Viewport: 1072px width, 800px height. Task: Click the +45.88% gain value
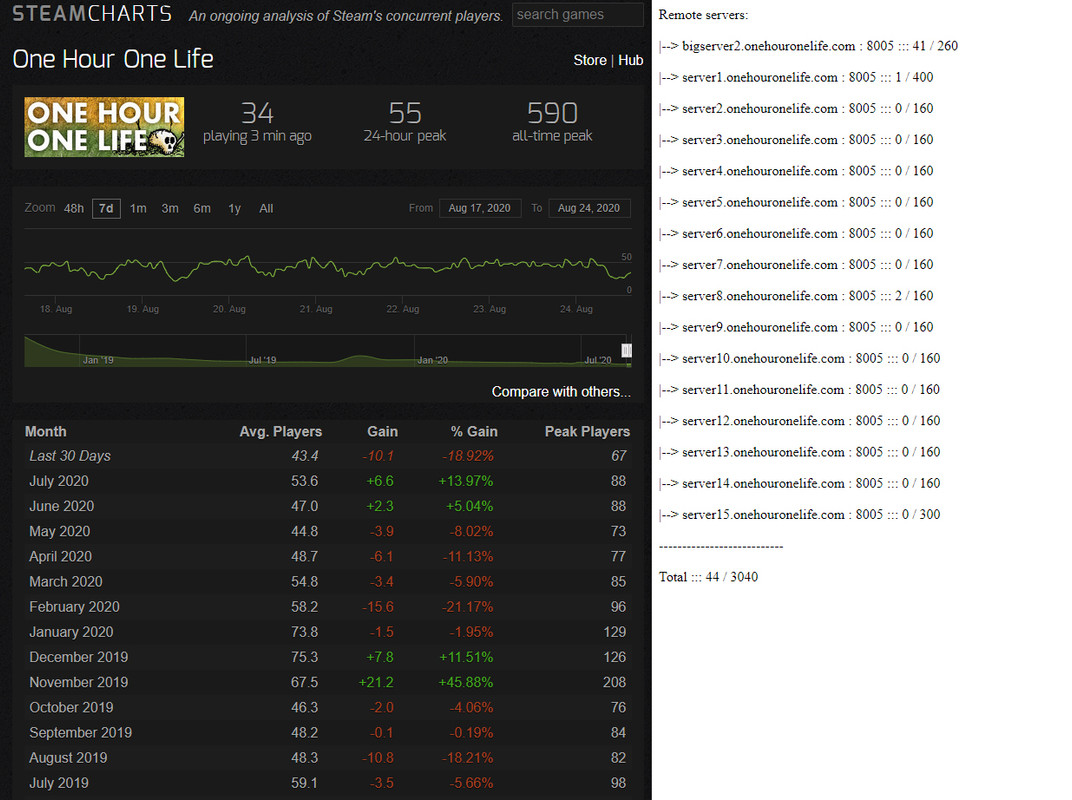[466, 682]
